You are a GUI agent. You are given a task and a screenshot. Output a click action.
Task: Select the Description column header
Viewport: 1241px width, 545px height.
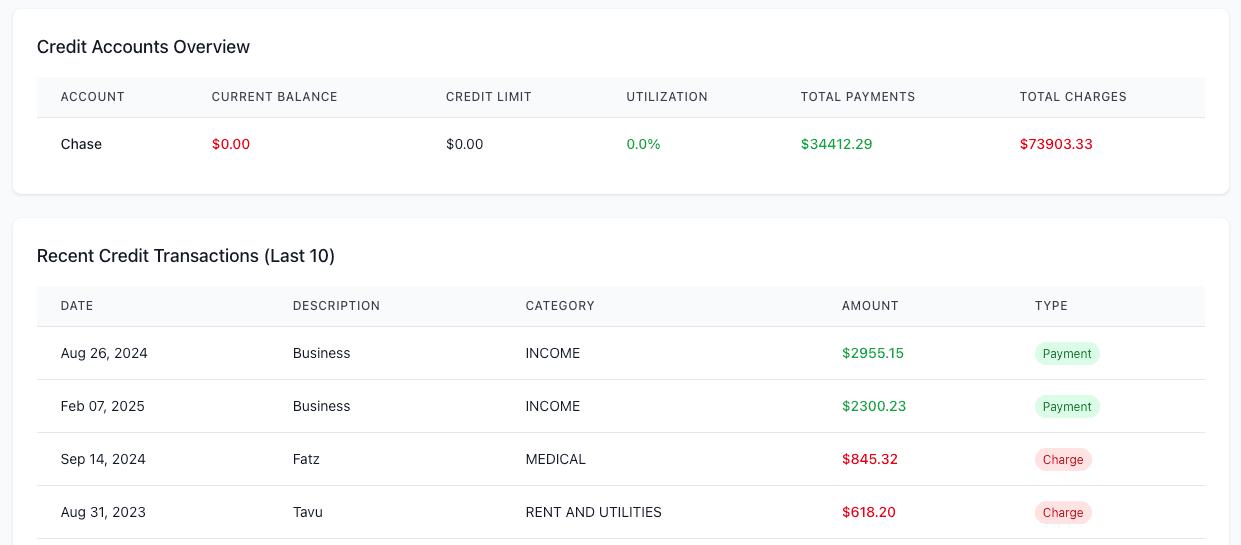(x=336, y=306)
